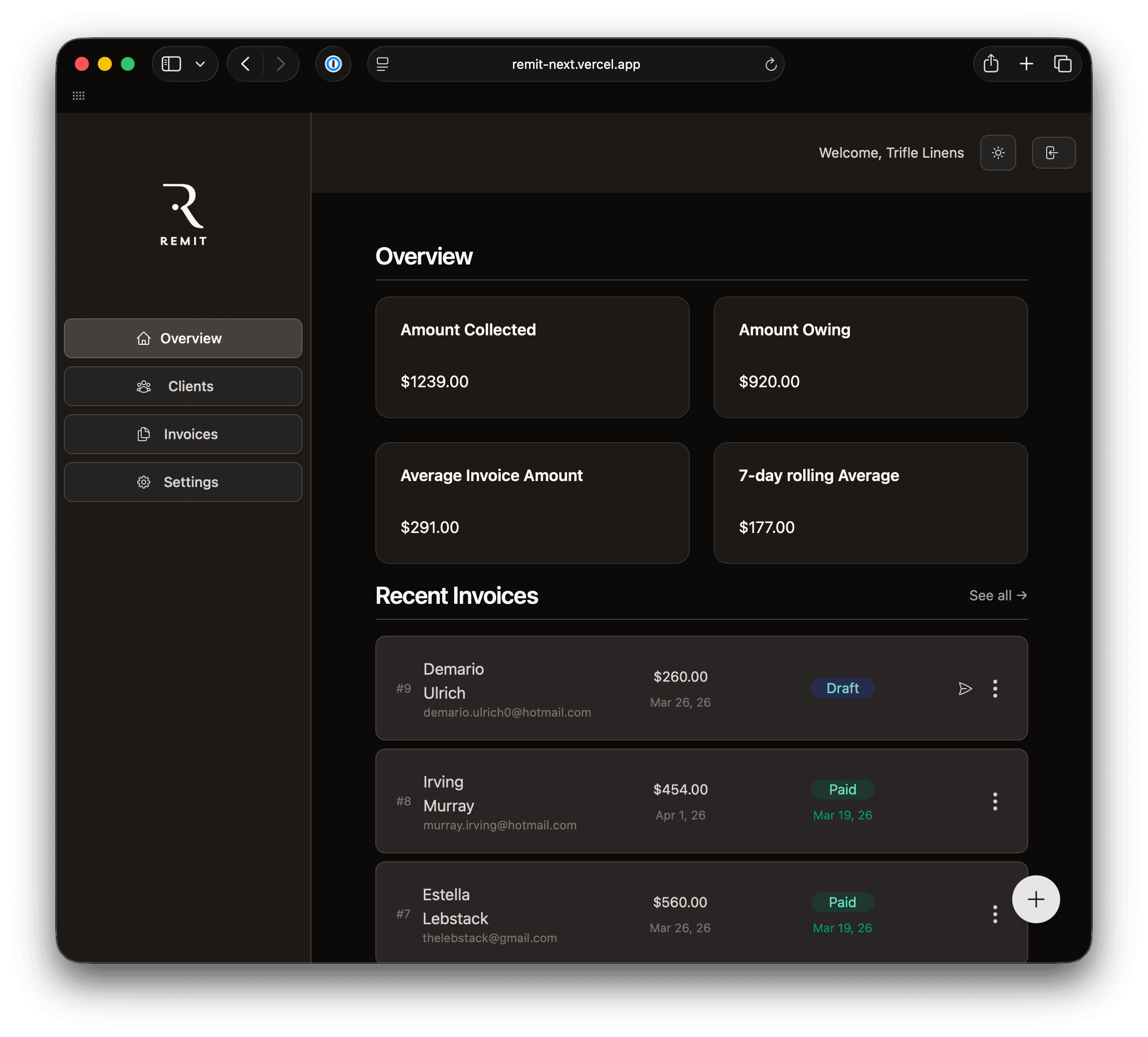Toggle light mode with the sun icon
The image size is (1148, 1037).
pyautogui.click(x=998, y=153)
